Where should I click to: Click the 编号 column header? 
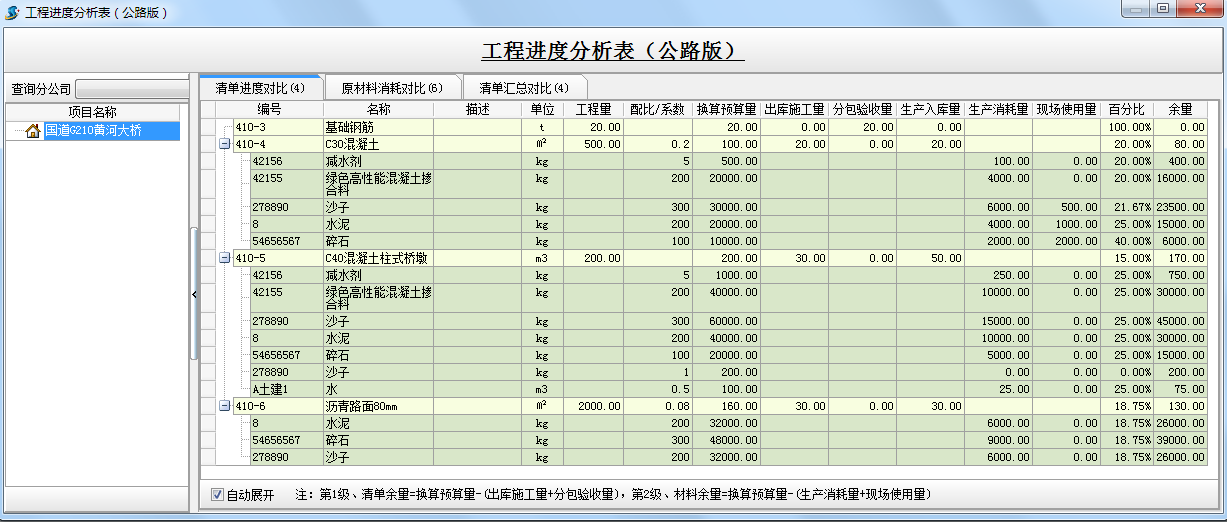pyautogui.click(x=269, y=109)
